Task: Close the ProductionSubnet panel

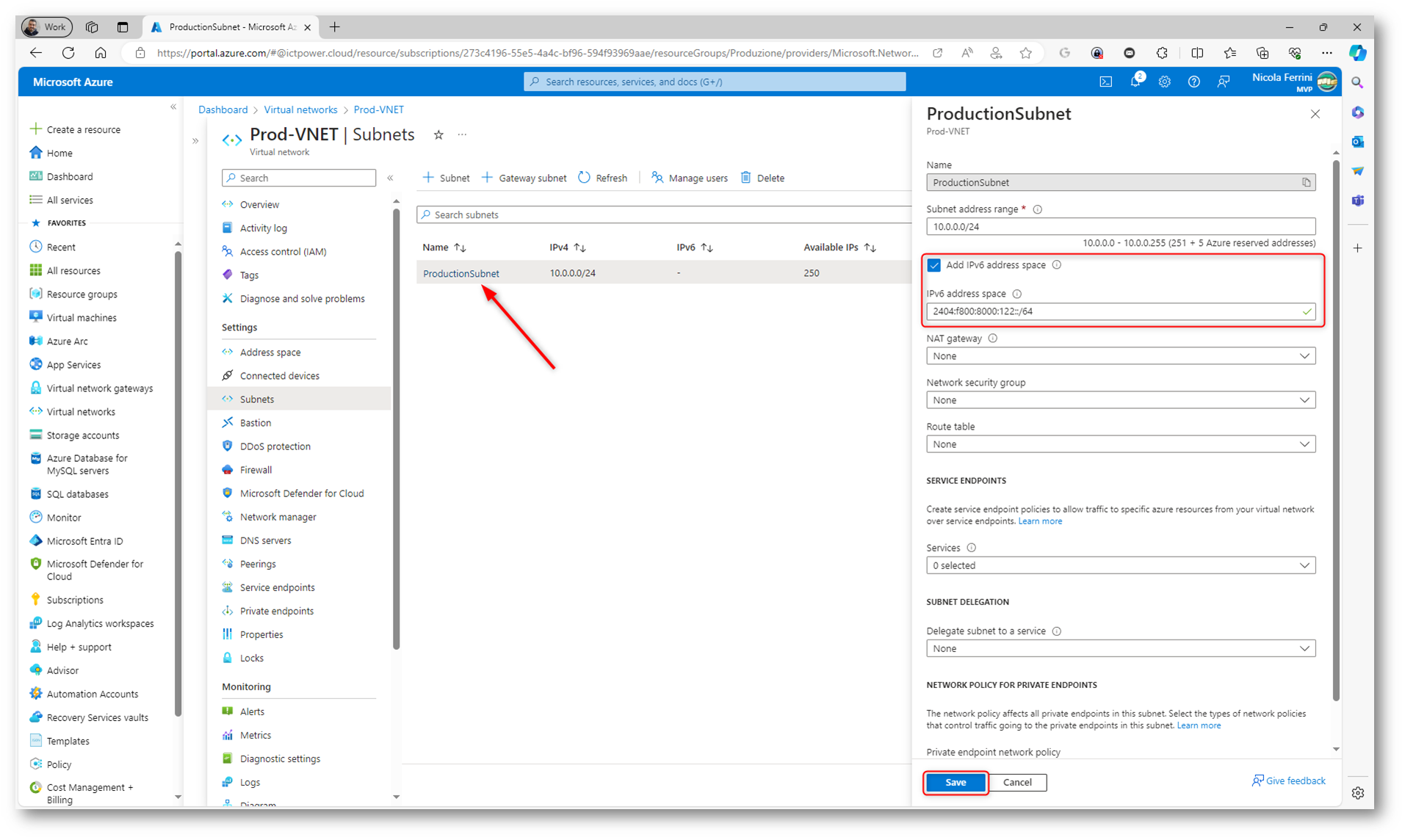Action: click(1315, 114)
